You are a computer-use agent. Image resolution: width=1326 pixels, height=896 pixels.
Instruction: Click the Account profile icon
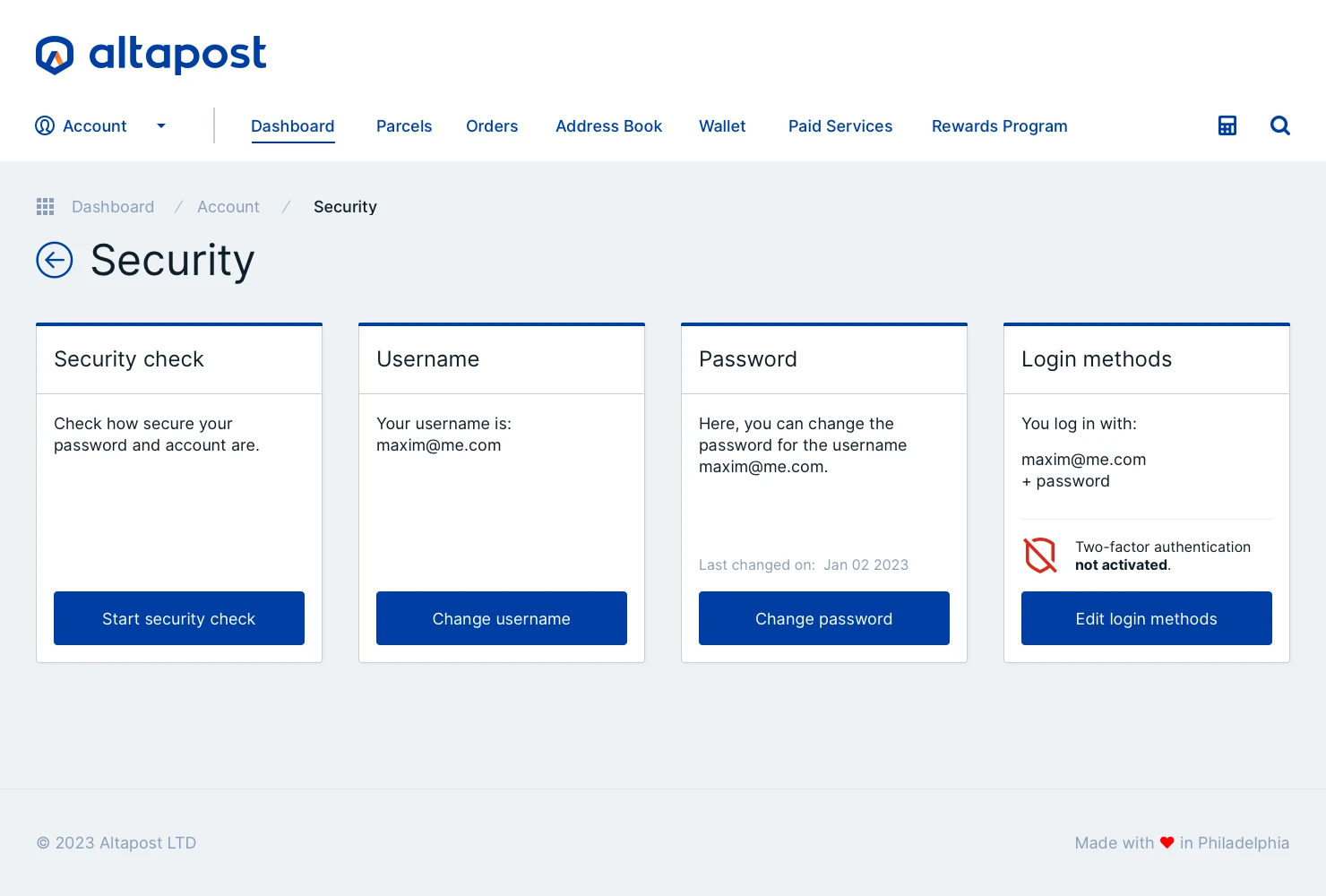click(45, 125)
